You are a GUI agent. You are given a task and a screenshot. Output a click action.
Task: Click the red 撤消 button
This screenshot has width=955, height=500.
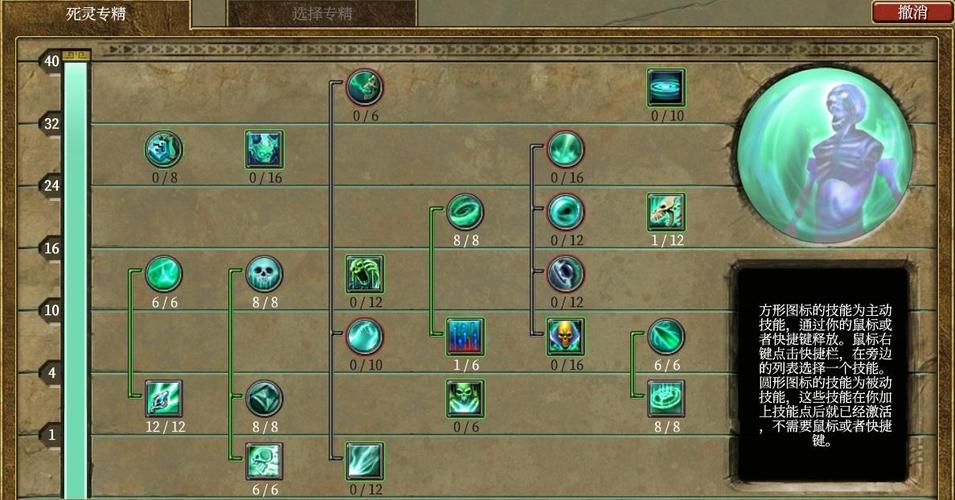tap(912, 12)
